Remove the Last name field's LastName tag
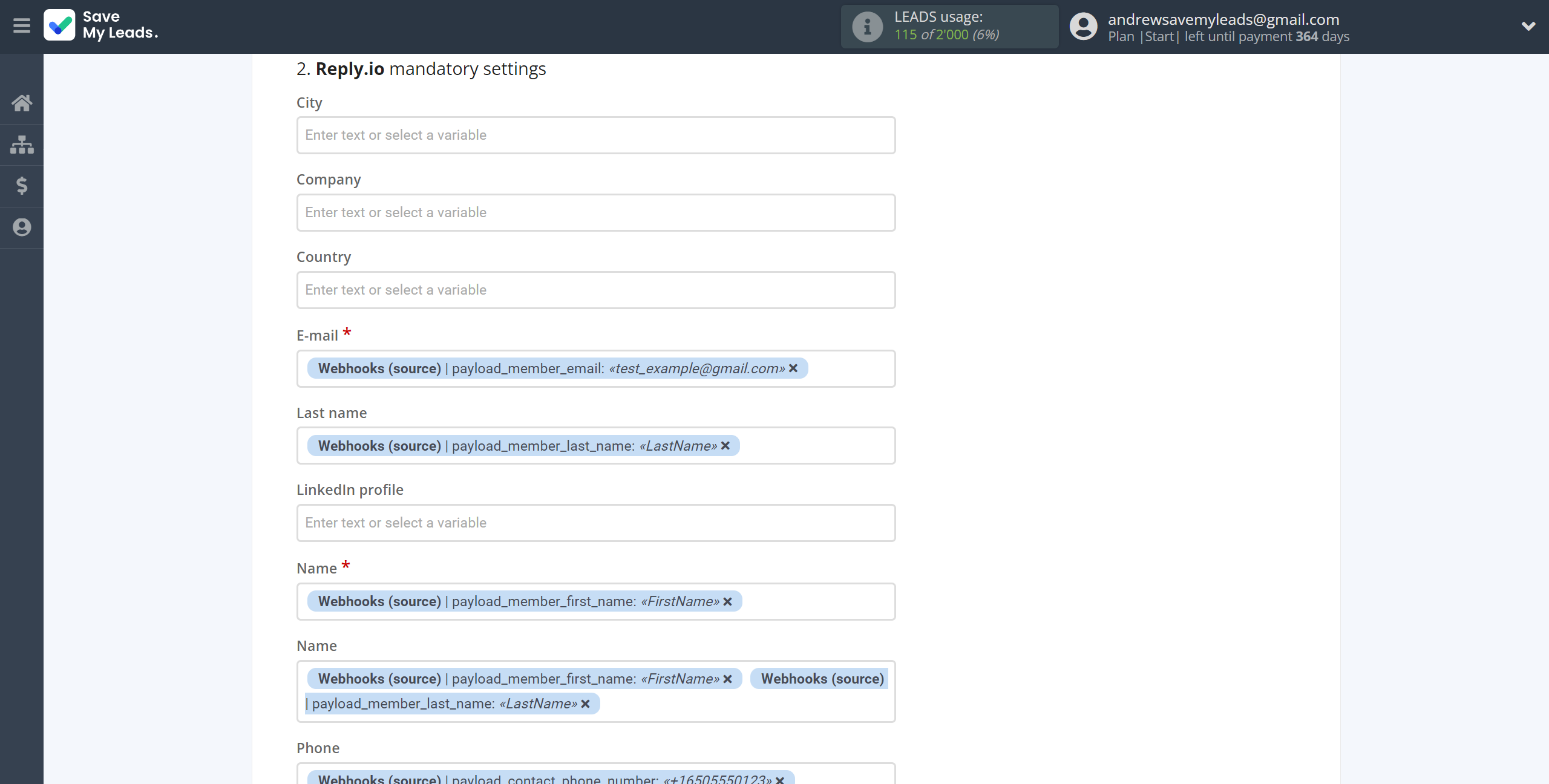Viewport: 1549px width, 784px height. (x=725, y=446)
